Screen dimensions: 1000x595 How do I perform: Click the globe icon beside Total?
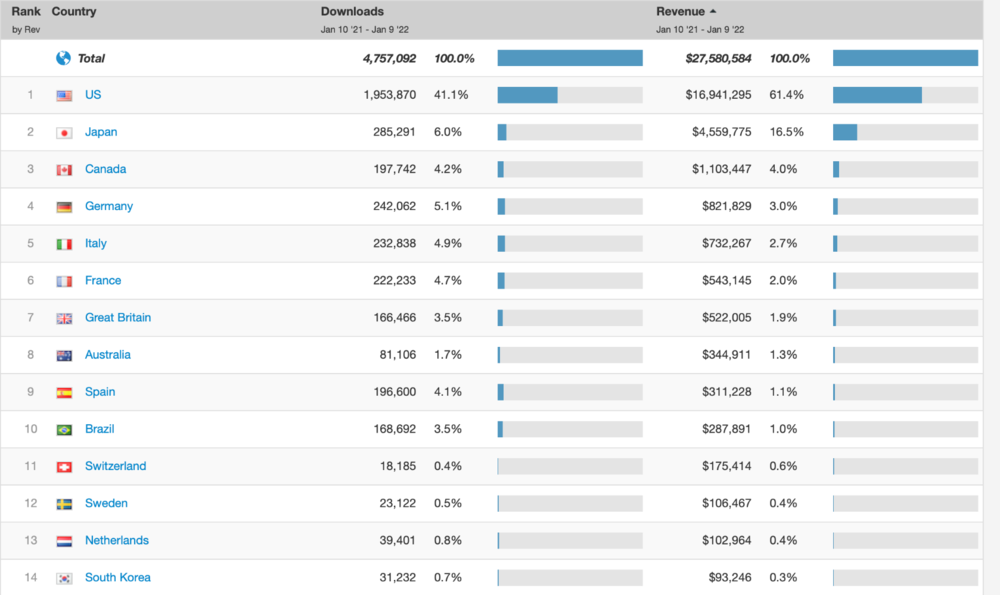pyautogui.click(x=64, y=58)
